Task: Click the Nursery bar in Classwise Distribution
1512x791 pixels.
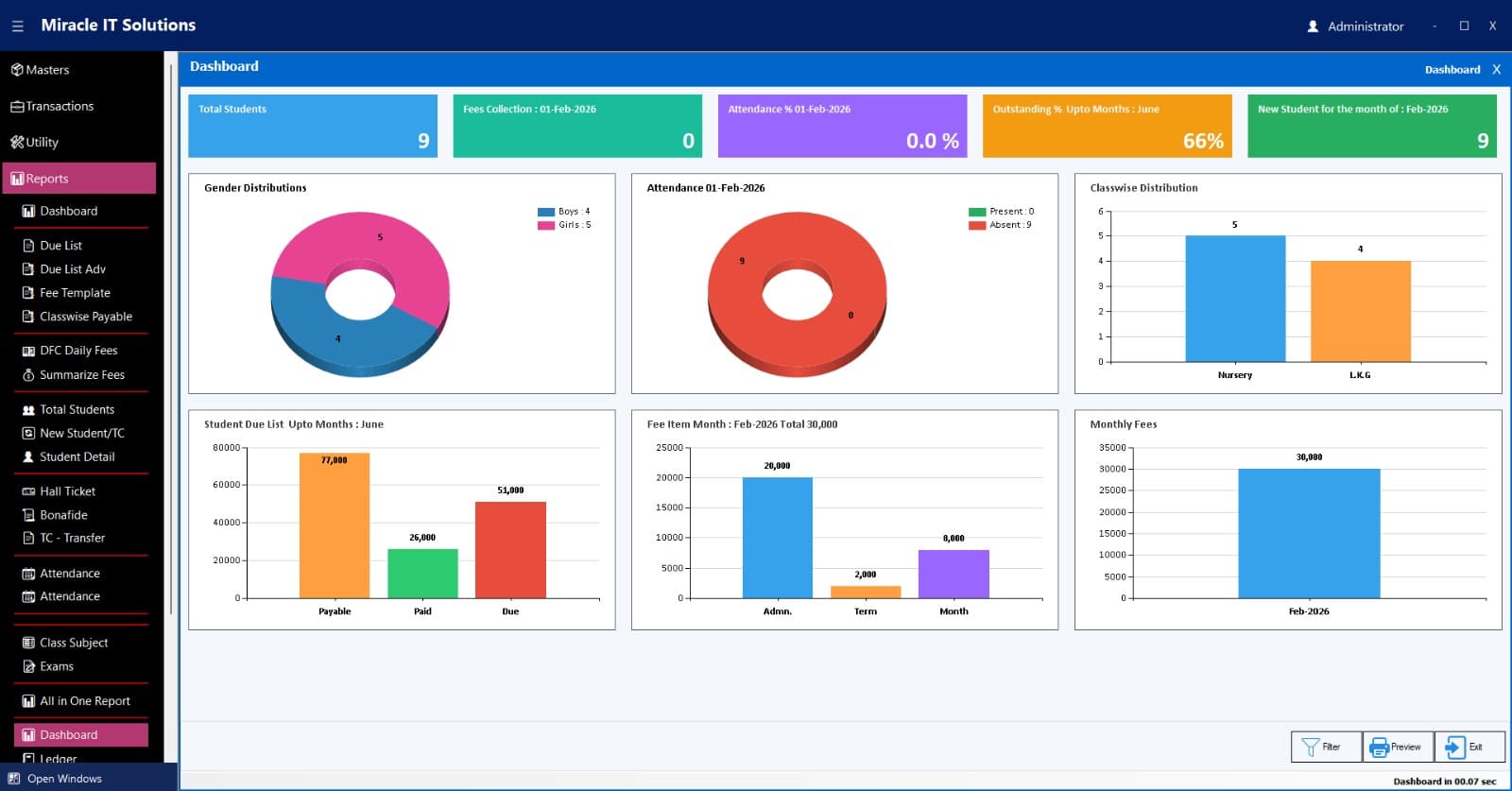Action: [x=1235, y=299]
